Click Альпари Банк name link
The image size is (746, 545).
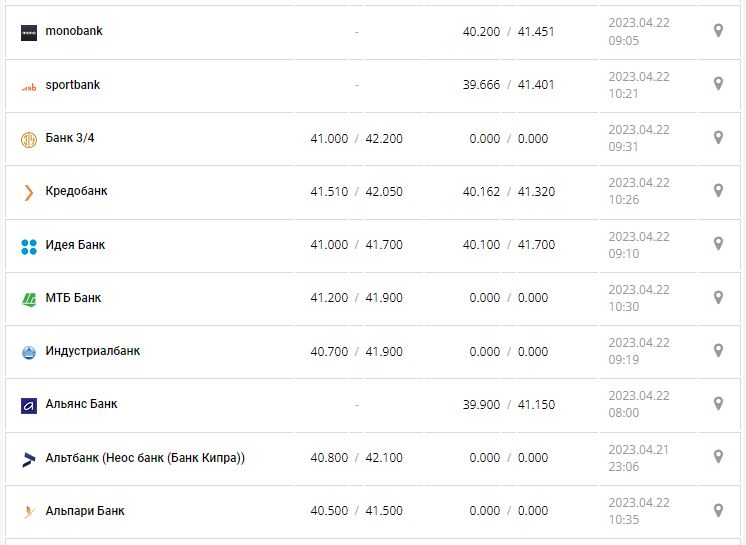(x=85, y=511)
